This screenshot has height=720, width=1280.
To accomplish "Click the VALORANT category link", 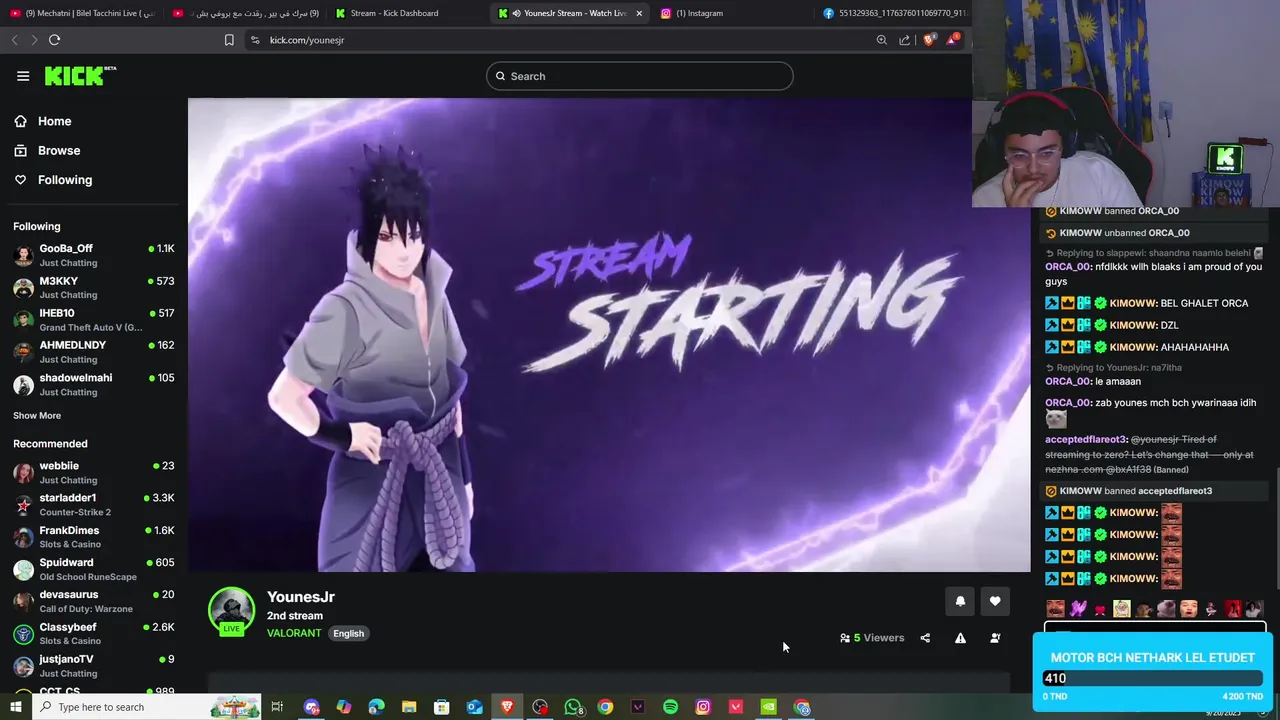I will (294, 633).
